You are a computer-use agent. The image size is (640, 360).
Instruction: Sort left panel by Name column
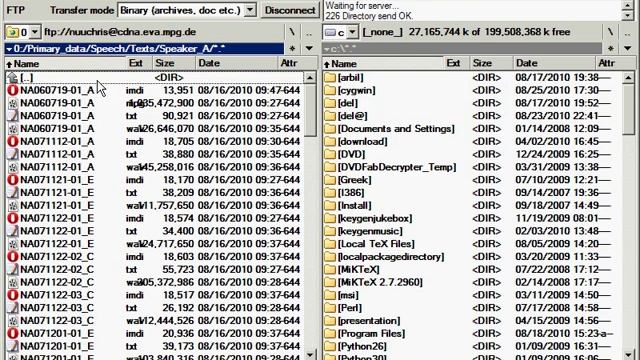(x=66, y=63)
